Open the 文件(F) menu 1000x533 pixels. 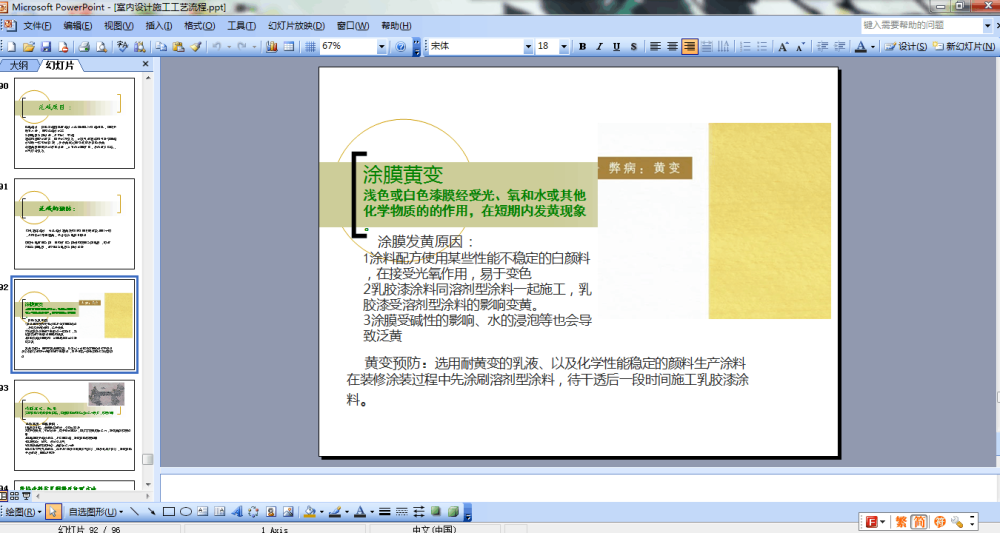coord(37,26)
